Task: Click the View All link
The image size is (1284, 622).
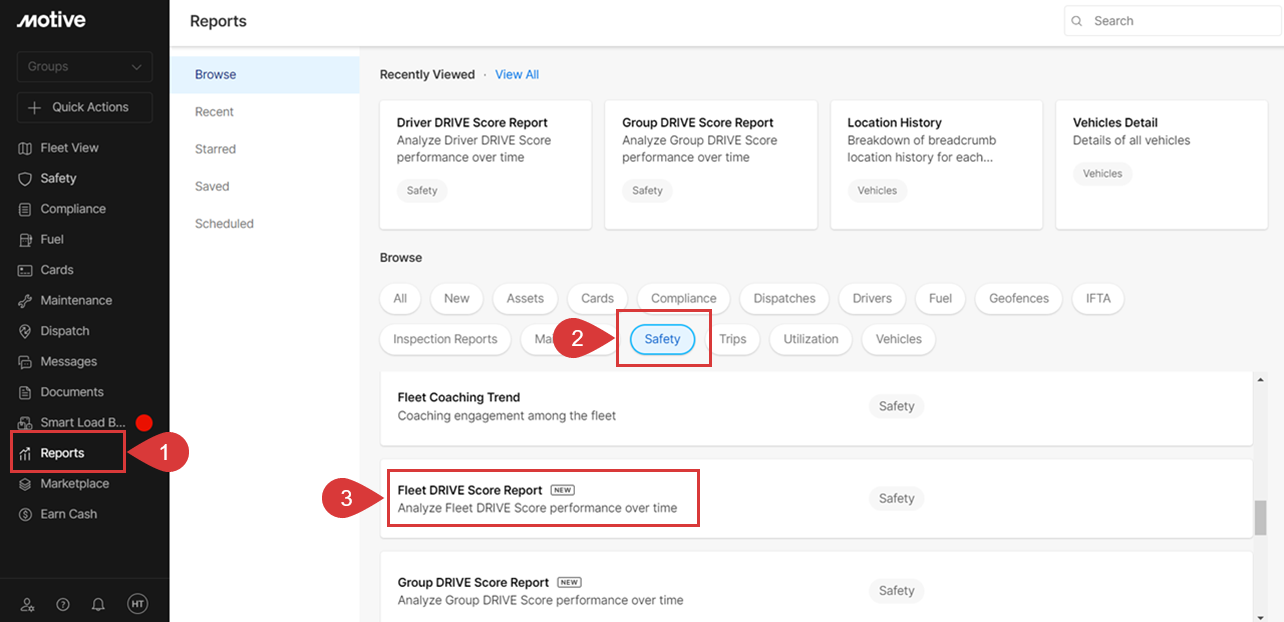Action: point(517,75)
